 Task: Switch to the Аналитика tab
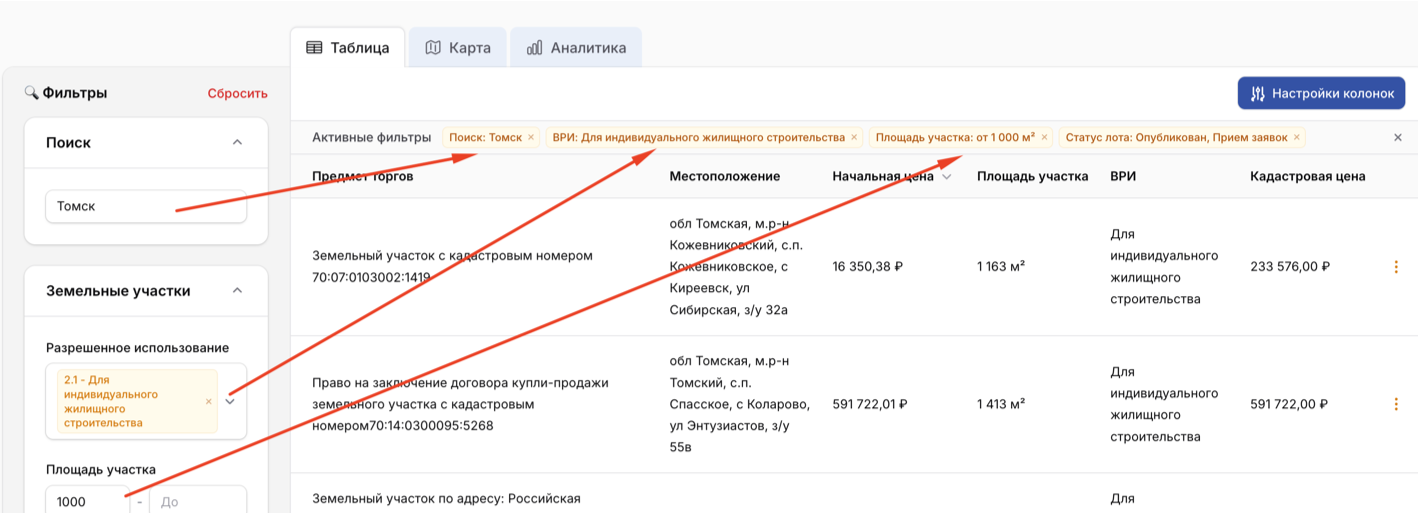(576, 48)
